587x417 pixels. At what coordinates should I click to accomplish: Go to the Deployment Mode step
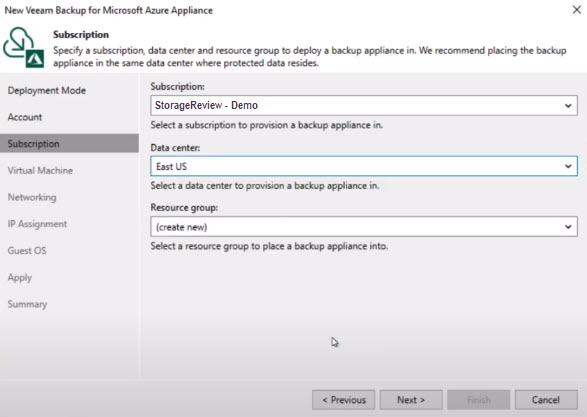pos(47,91)
